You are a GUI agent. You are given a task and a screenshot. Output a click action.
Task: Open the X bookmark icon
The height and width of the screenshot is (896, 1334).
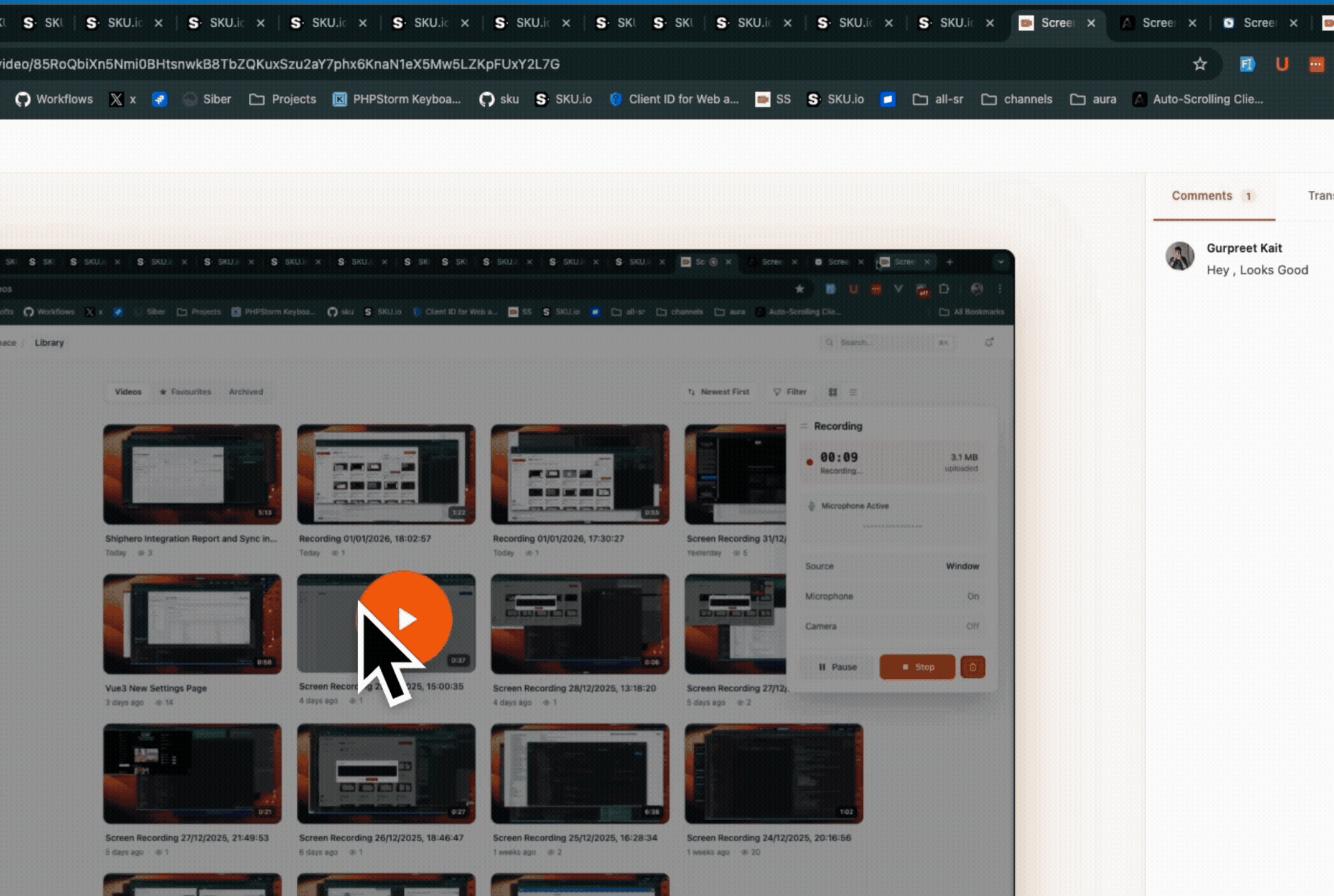click(116, 100)
